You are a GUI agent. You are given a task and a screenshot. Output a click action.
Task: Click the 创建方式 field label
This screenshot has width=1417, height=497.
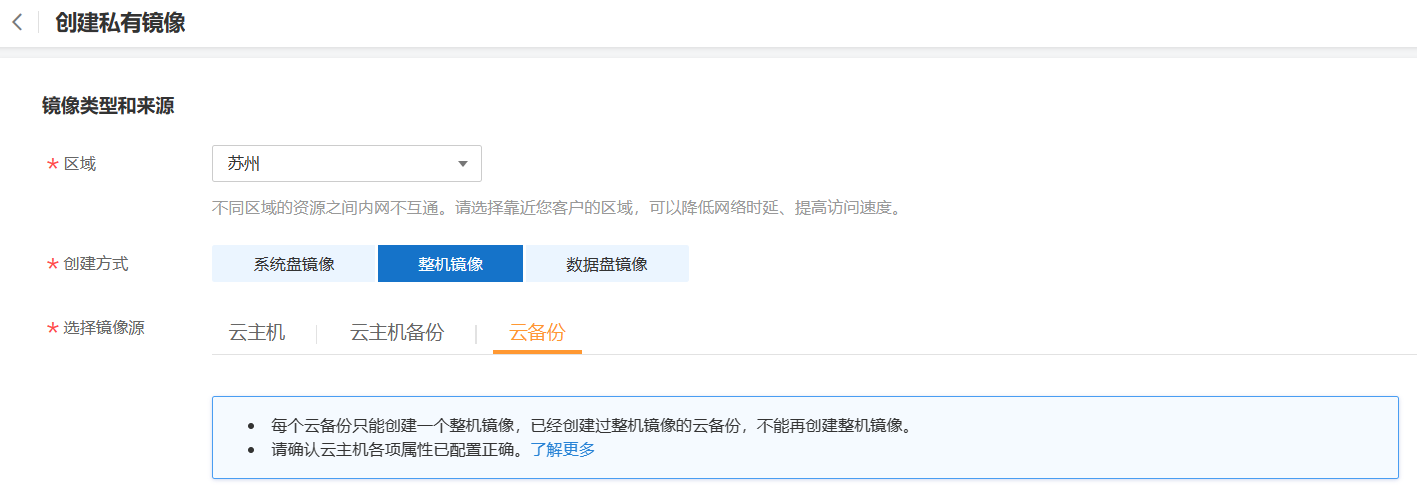96,264
